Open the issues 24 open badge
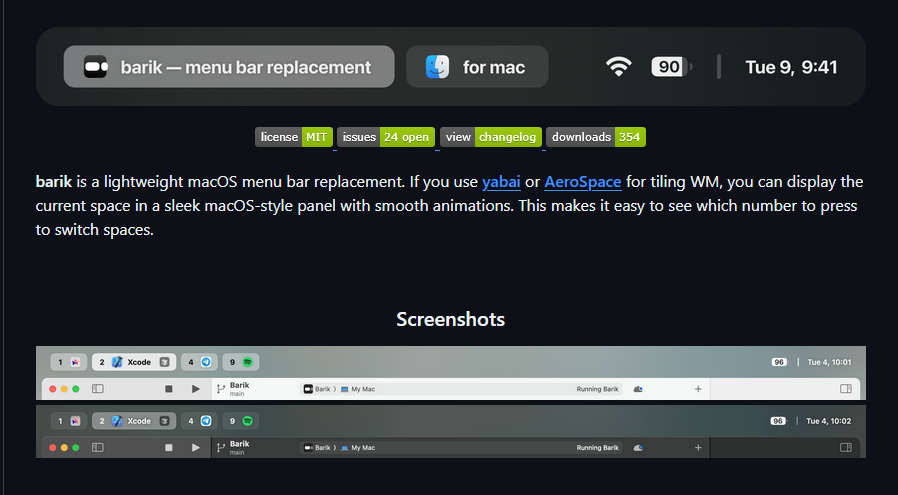Image resolution: width=898 pixels, height=495 pixels. coord(386,137)
